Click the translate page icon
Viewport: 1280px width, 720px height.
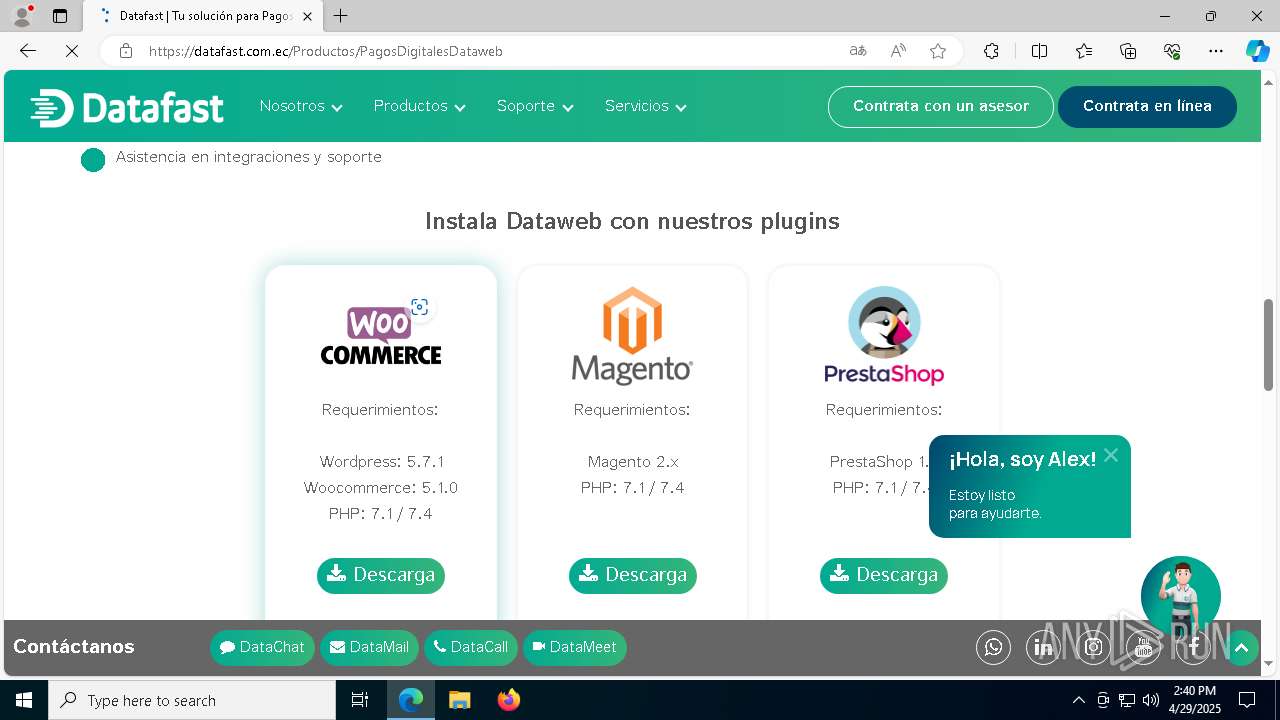(x=858, y=51)
